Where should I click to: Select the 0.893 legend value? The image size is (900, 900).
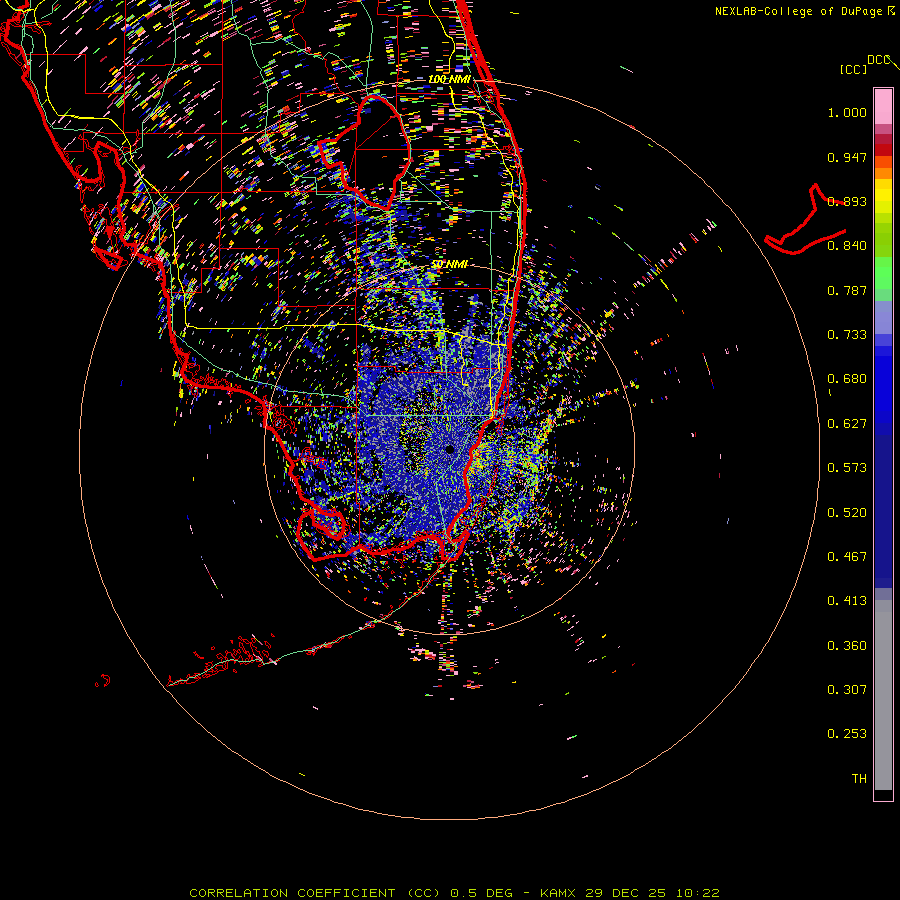(x=847, y=201)
